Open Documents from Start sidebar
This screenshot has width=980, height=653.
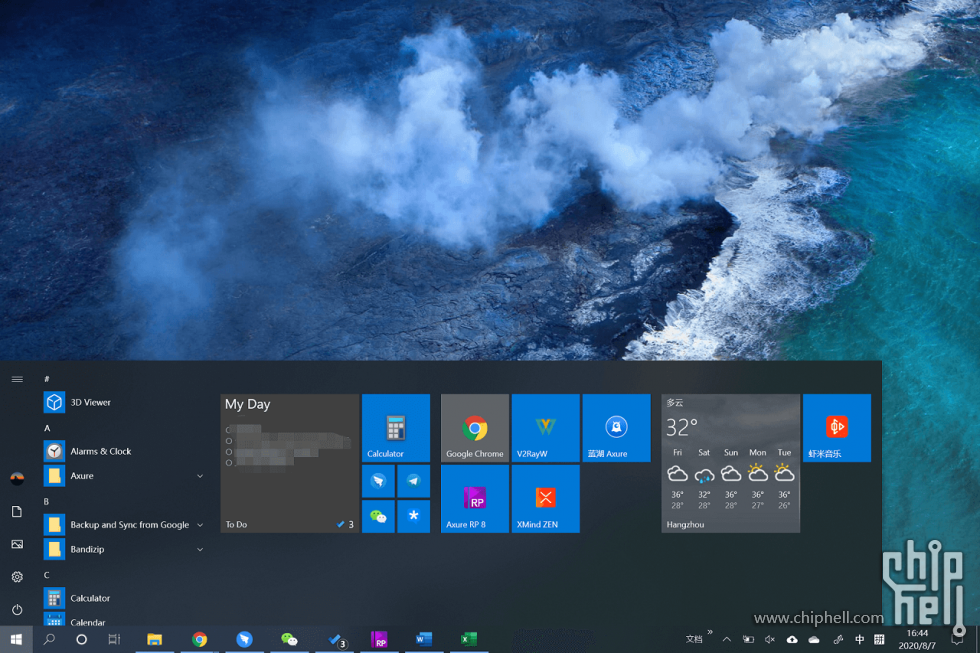tap(17, 512)
